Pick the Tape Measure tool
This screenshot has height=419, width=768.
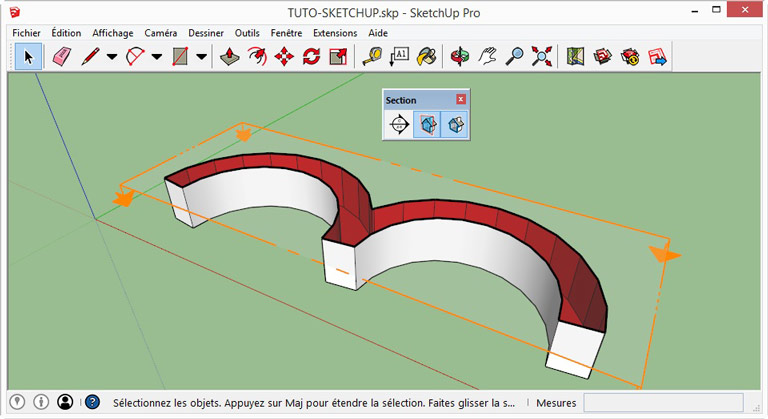[x=372, y=56]
